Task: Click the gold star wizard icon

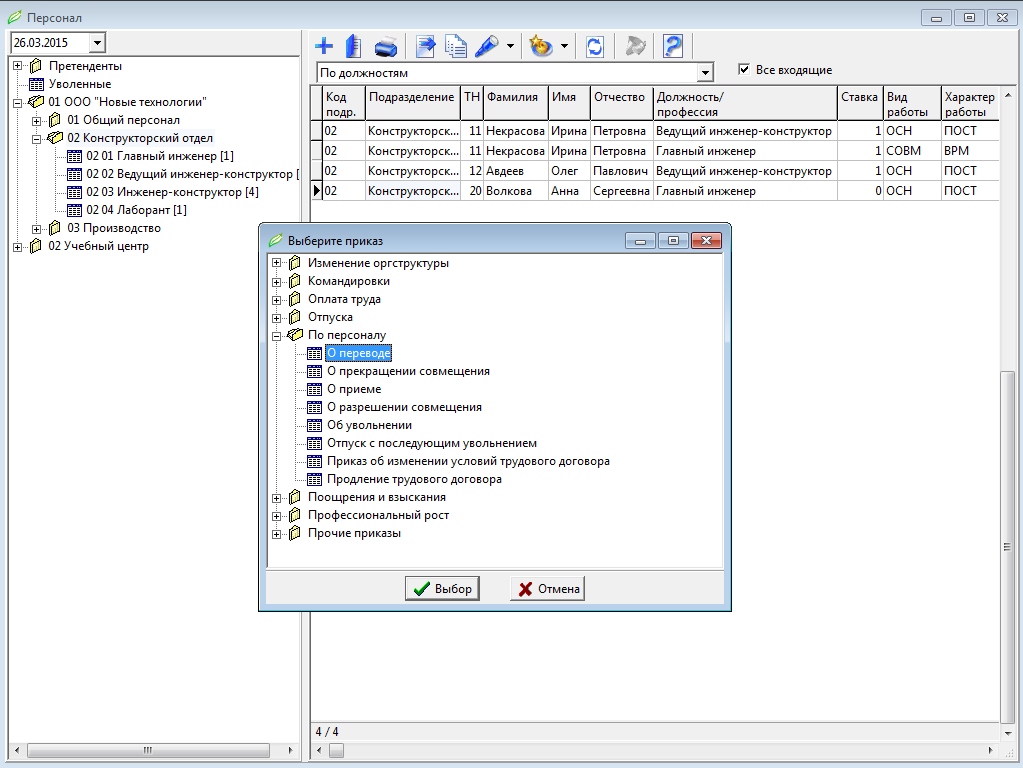Action: coord(541,46)
